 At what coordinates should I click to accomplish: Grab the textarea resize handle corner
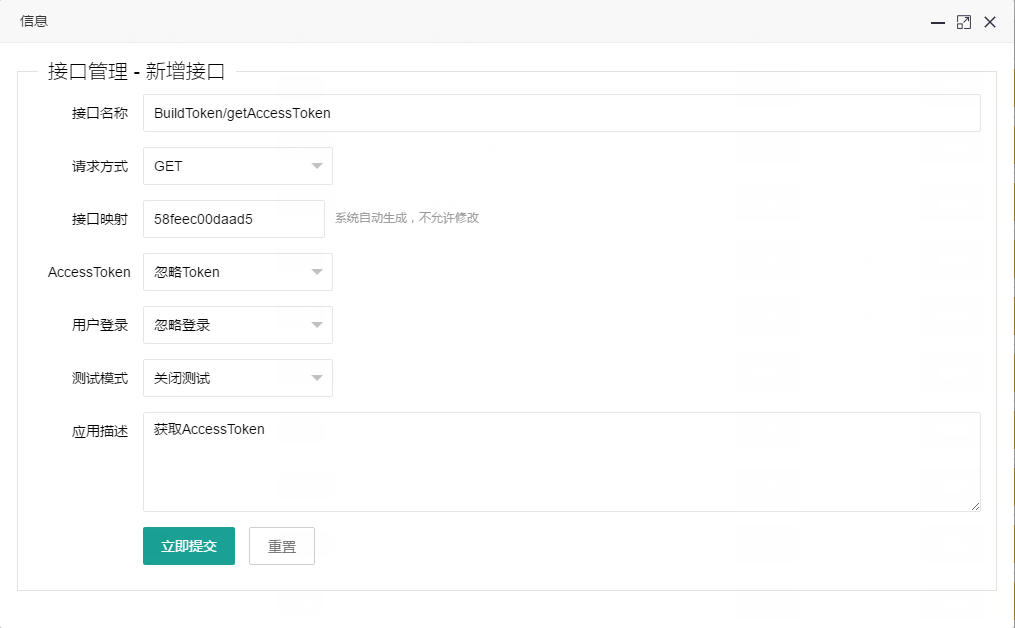(x=975, y=506)
